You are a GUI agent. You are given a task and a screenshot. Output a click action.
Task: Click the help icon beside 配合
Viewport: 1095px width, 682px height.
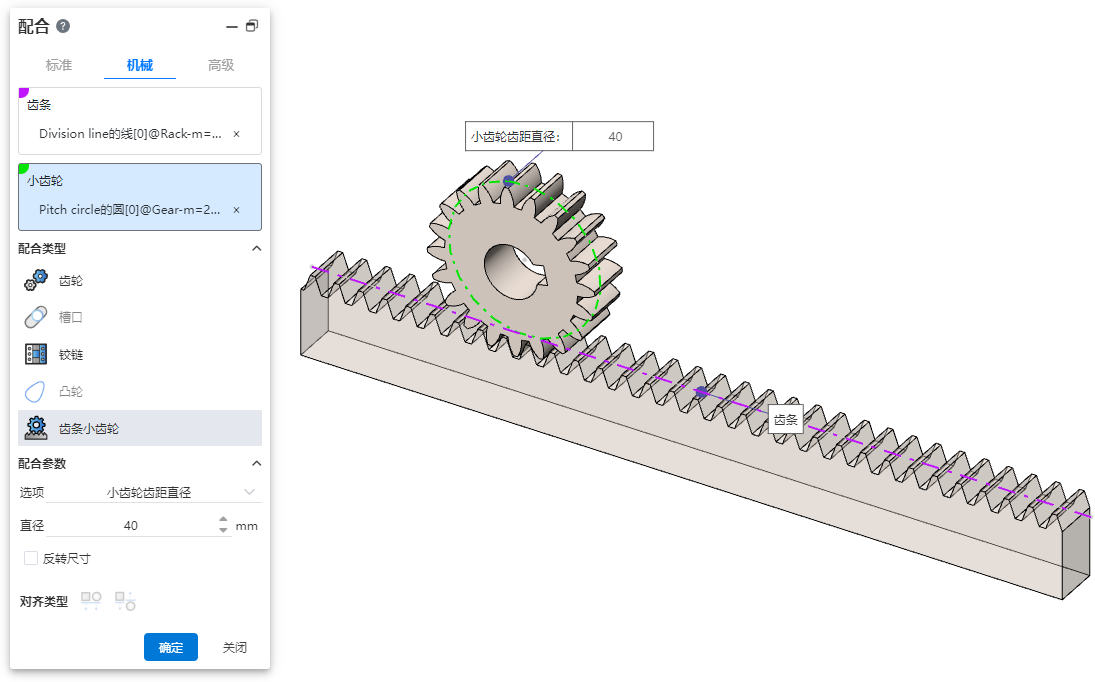pos(63,26)
